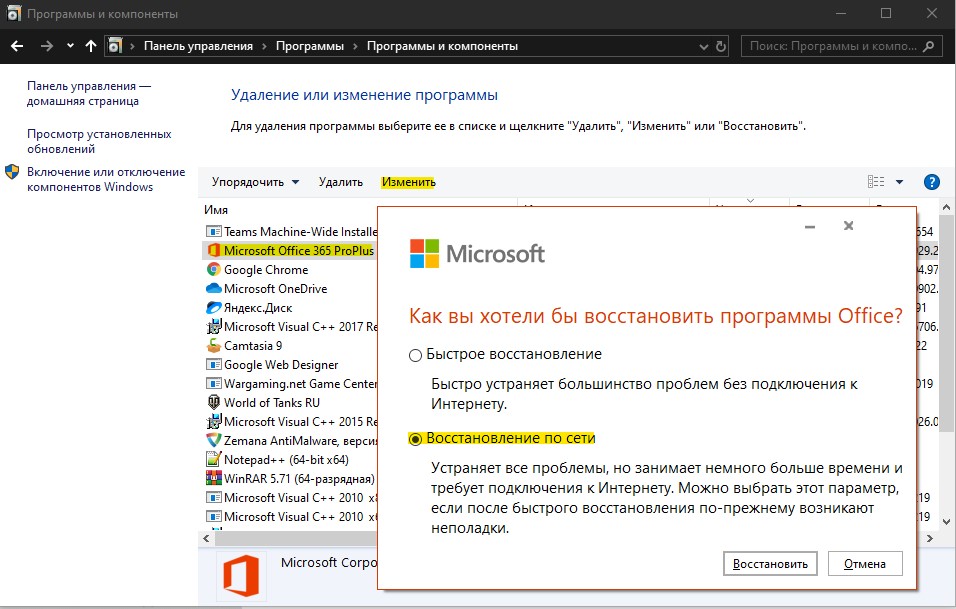This screenshot has height=609, width=956.
Task: Click Изменить in the toolbar
Action: (408, 182)
